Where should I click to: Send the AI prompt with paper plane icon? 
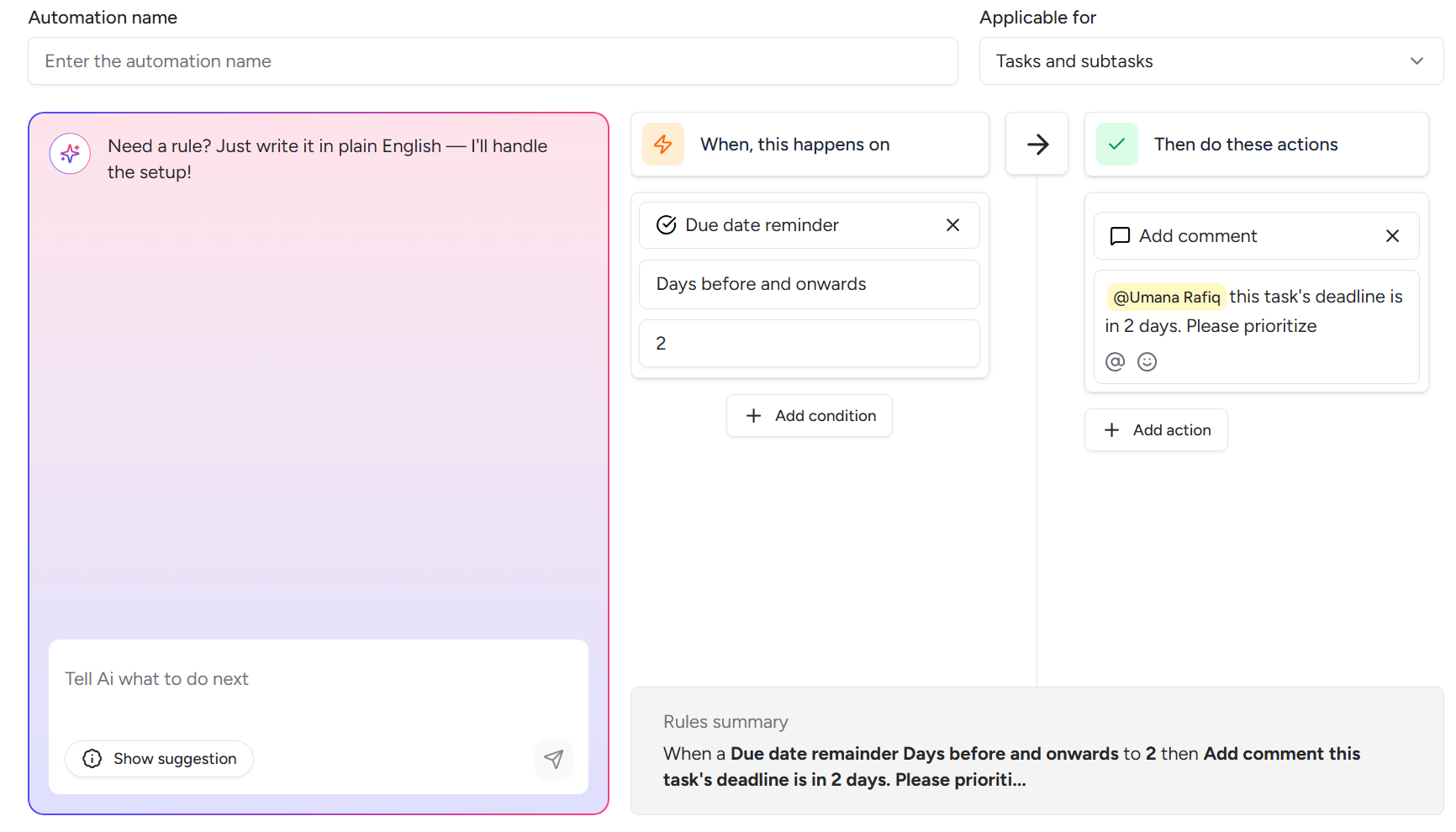pyautogui.click(x=553, y=760)
